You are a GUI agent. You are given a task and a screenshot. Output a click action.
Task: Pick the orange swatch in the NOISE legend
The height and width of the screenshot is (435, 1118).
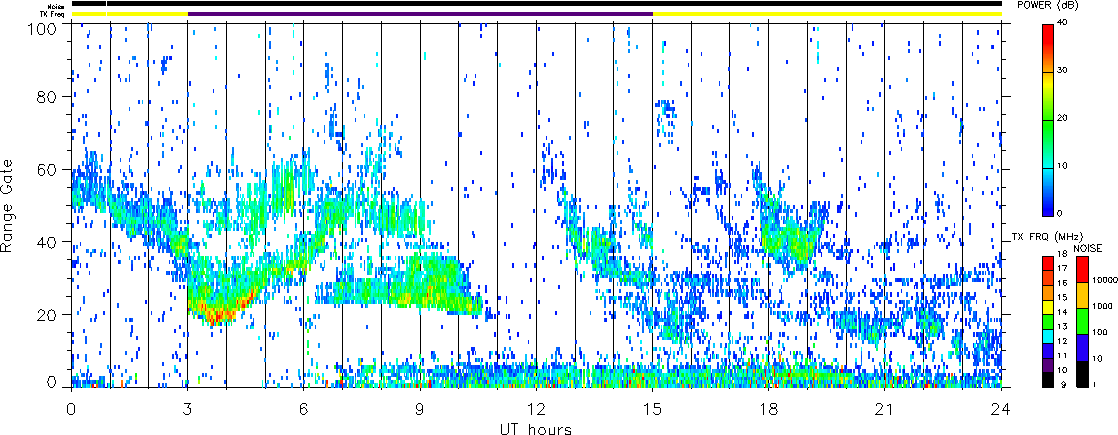(1082, 295)
